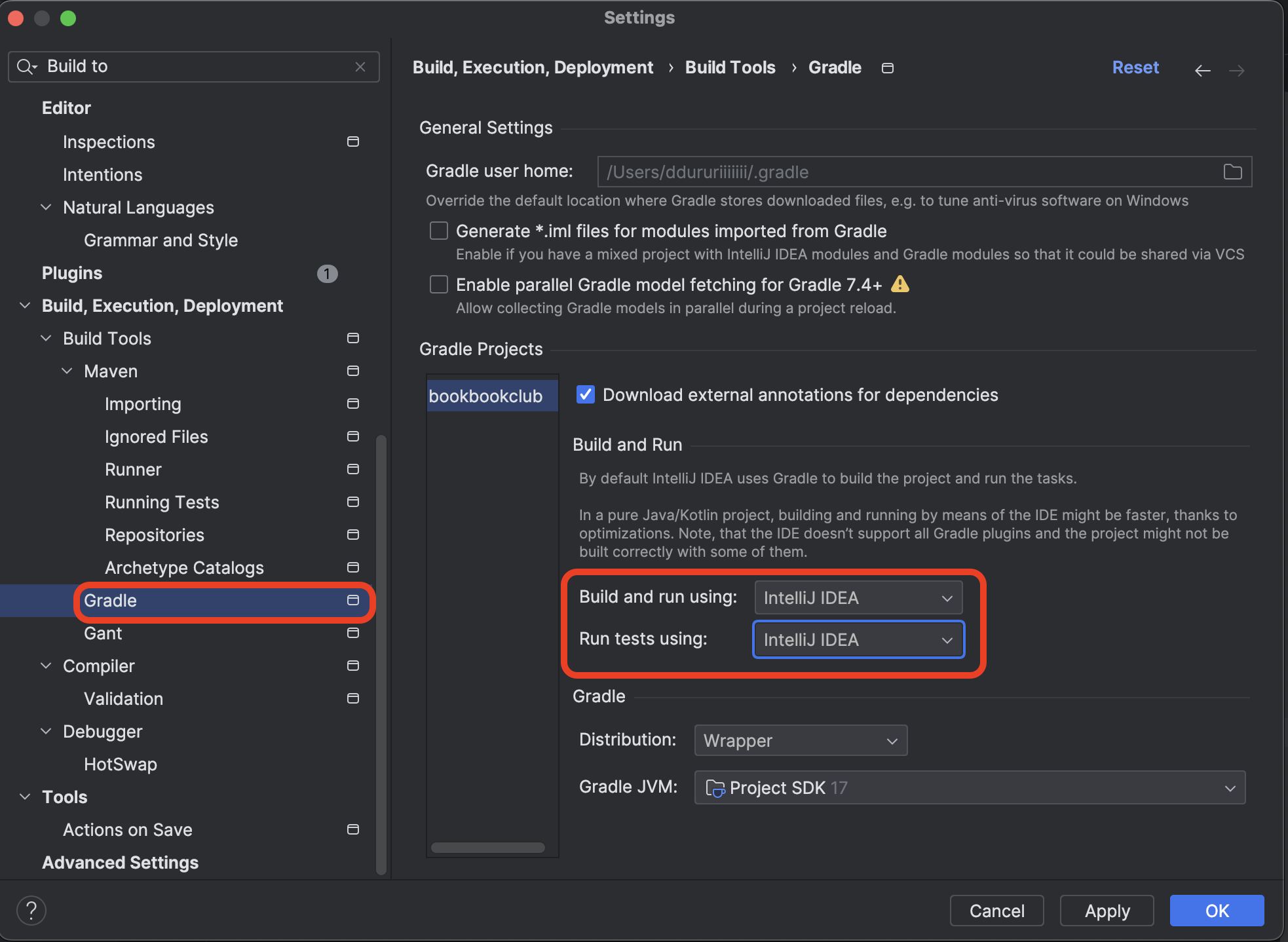1288x942 pixels.
Task: Click Build, Execution, Deployment breadcrumb
Action: click(x=533, y=67)
